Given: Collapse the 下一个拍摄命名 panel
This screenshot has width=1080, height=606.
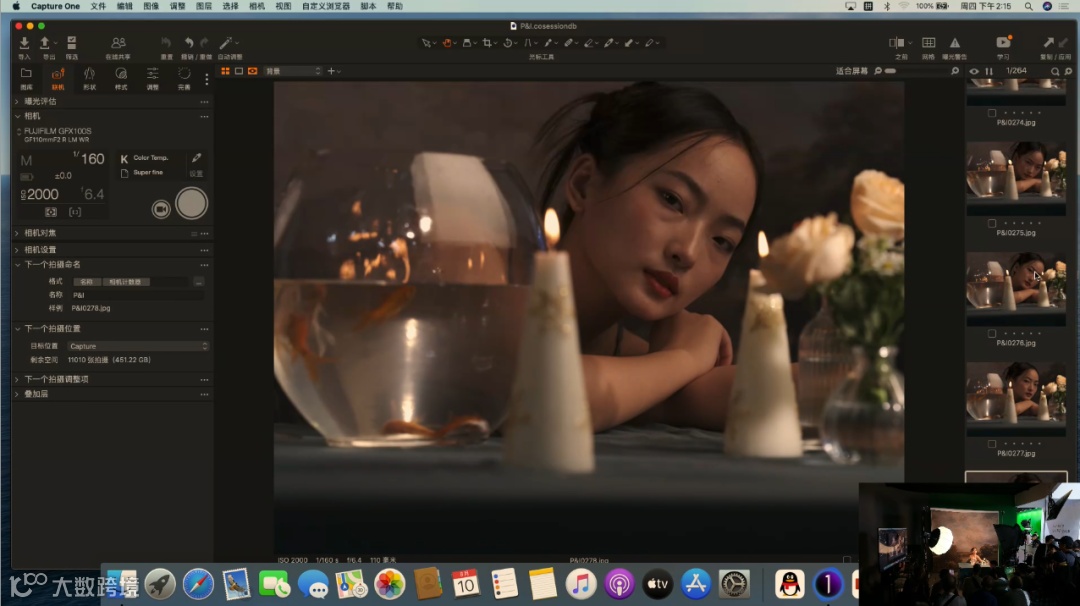Looking at the screenshot, I should click(17, 264).
